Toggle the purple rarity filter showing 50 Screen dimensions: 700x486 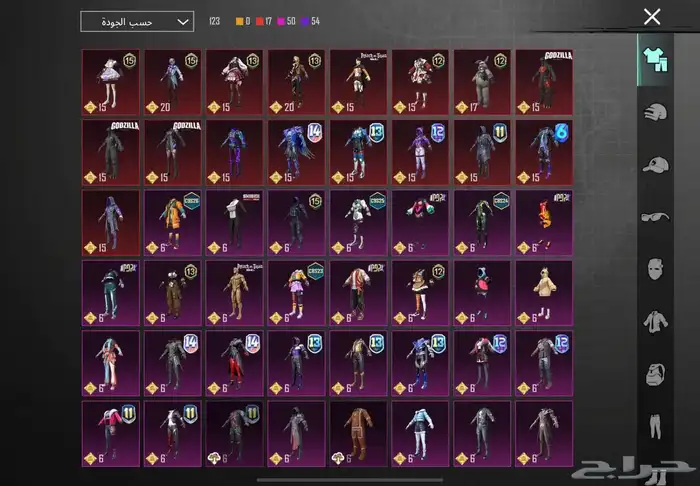pos(289,21)
